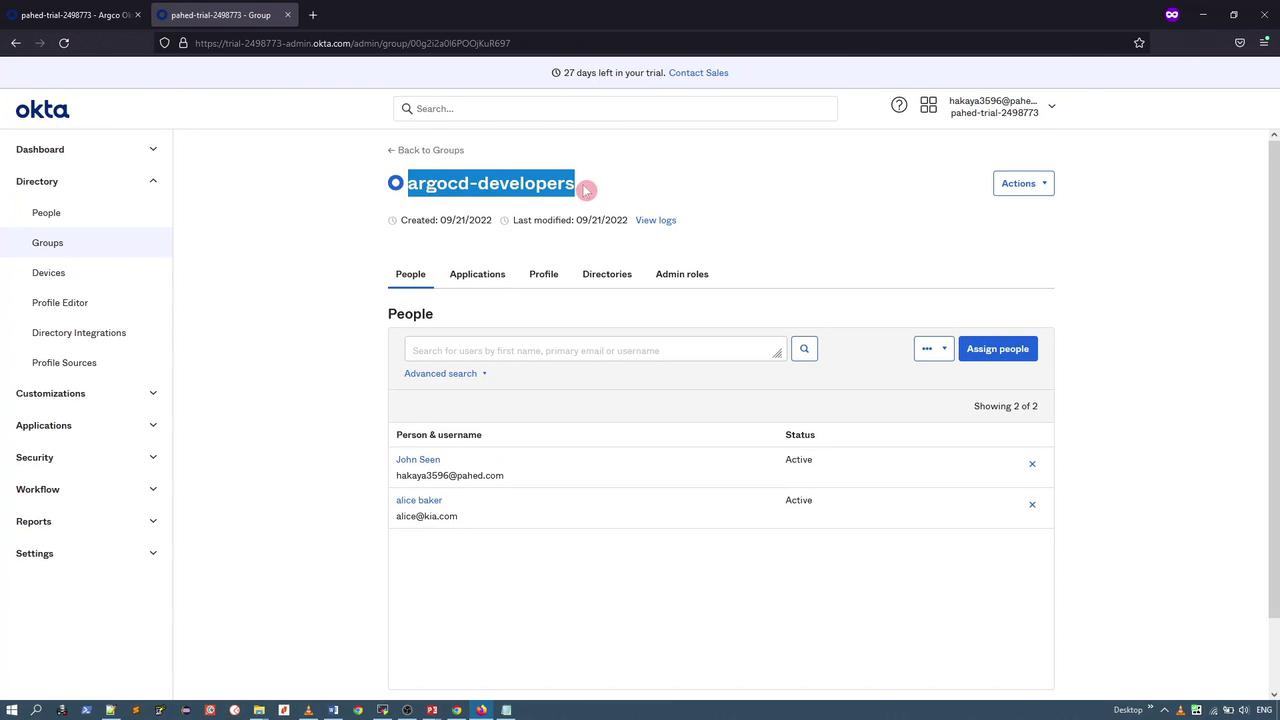Remove John Seen from the group
The image size is (1280, 720).
1032,464
